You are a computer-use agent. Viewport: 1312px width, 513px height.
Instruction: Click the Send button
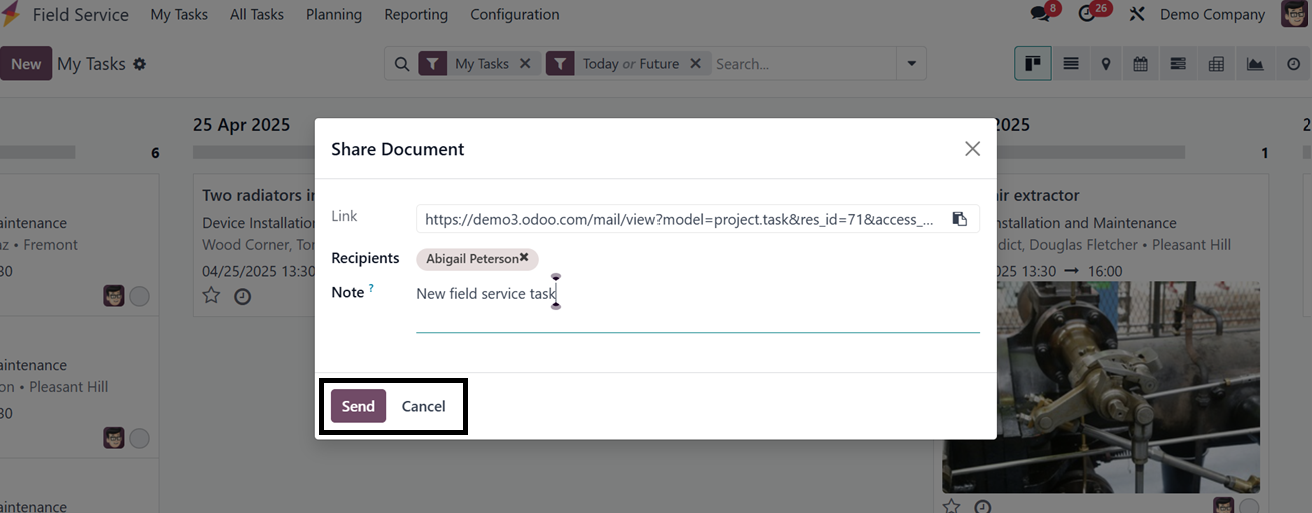(x=358, y=406)
